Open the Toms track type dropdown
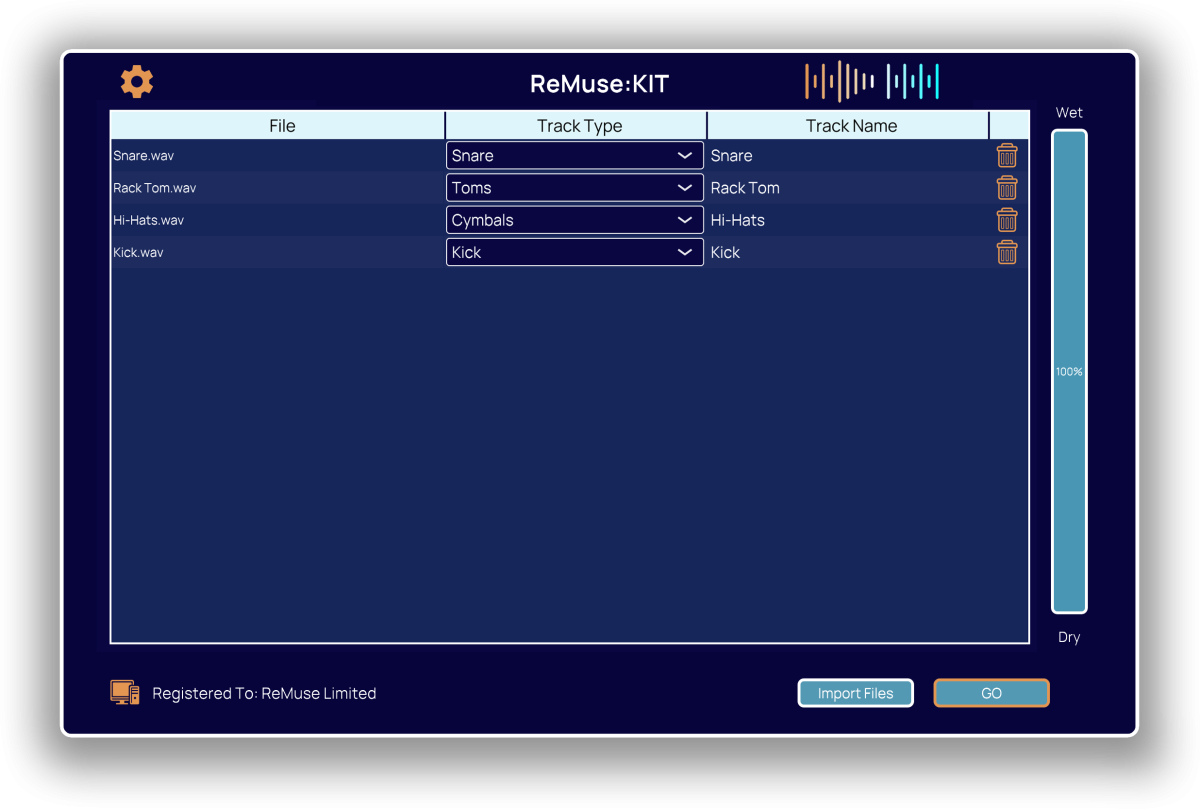Screen dimensions: 1200x809 point(575,187)
